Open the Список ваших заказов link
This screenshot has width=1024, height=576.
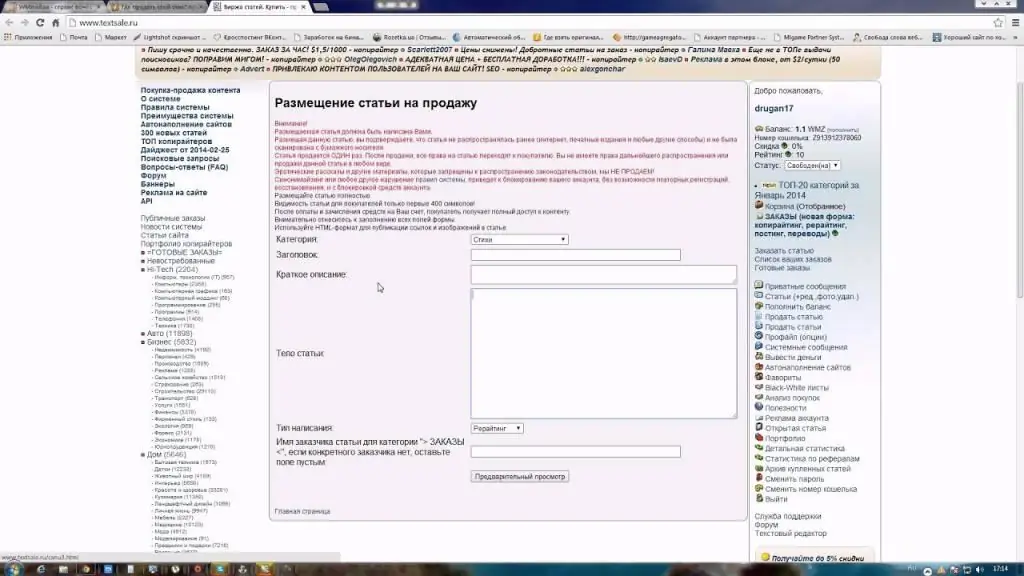[x=793, y=259]
